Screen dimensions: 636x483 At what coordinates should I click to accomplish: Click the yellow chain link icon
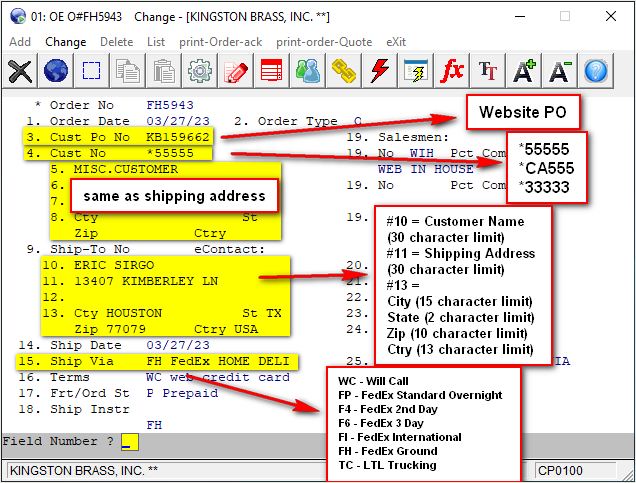pos(343,71)
